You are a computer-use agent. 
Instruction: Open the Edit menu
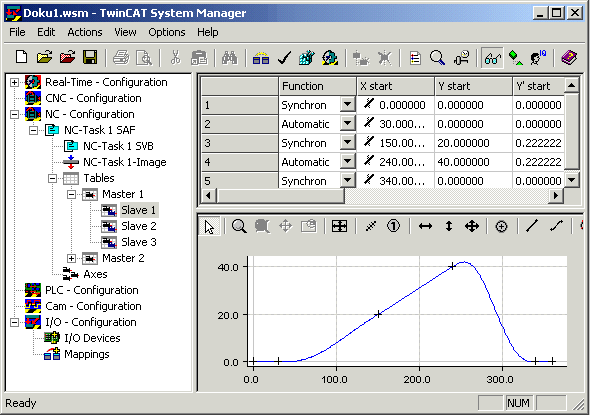coord(46,32)
